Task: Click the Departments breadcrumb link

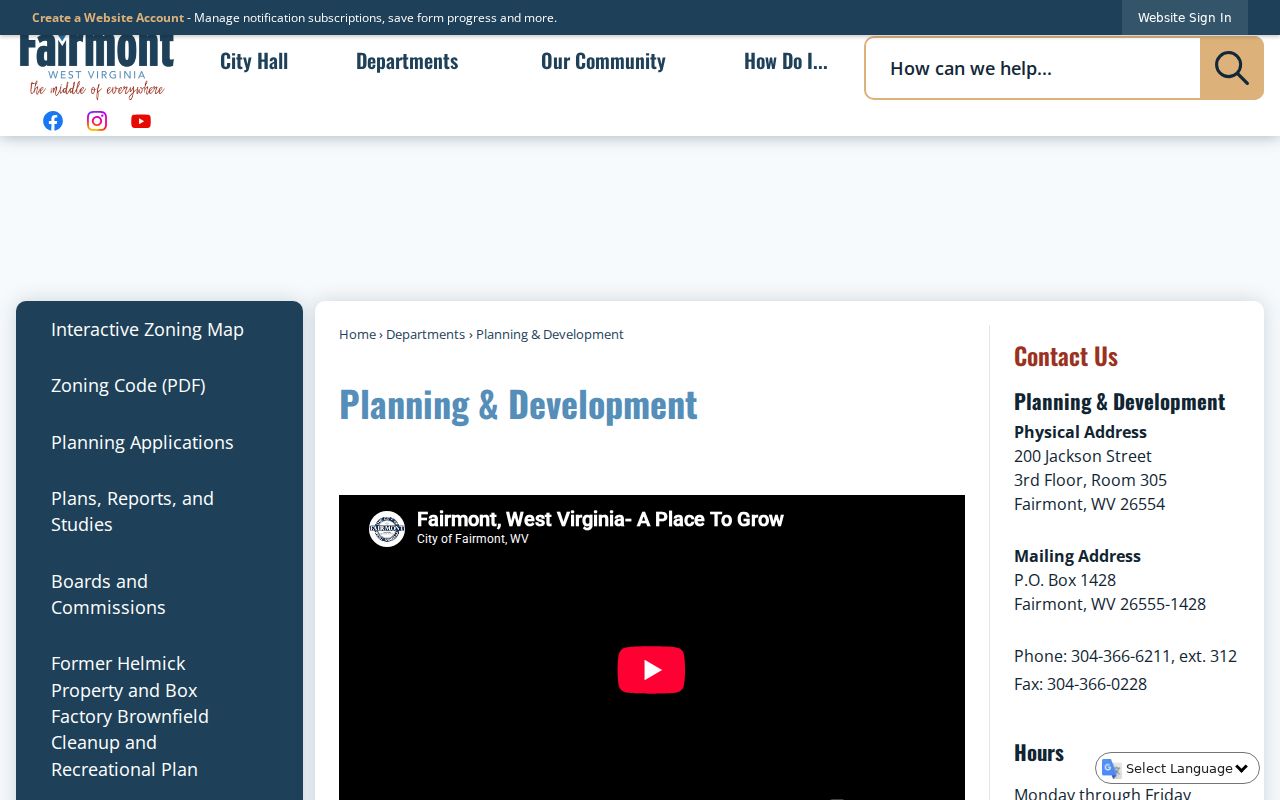Action: pos(425,334)
